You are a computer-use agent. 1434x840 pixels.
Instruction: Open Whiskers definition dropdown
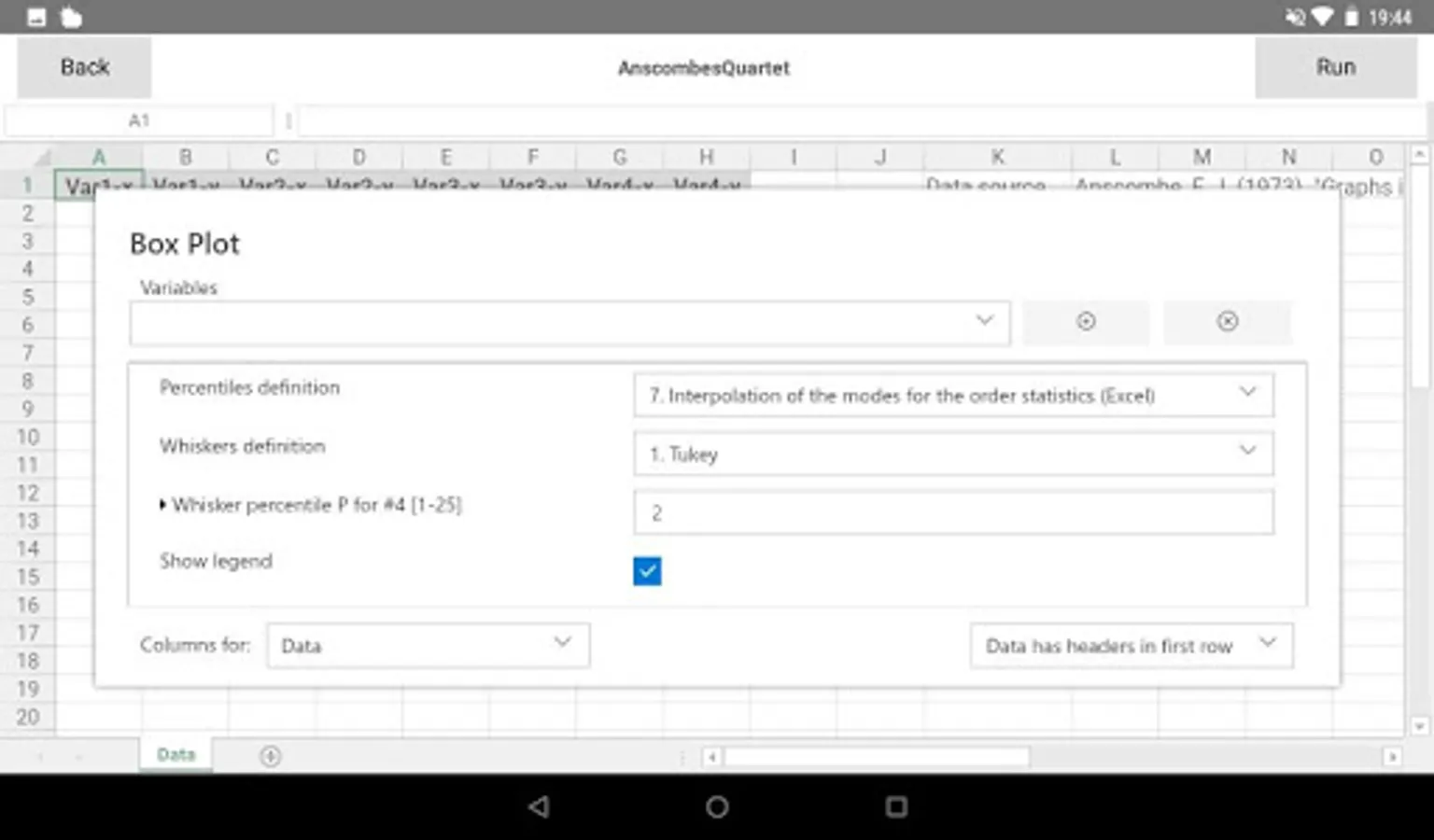pos(953,454)
